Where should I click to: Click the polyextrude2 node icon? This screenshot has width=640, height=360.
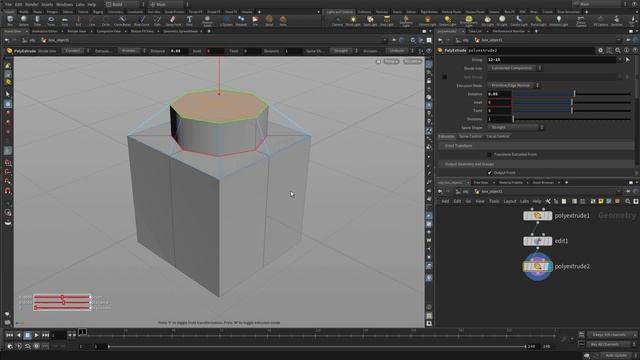click(x=538, y=267)
